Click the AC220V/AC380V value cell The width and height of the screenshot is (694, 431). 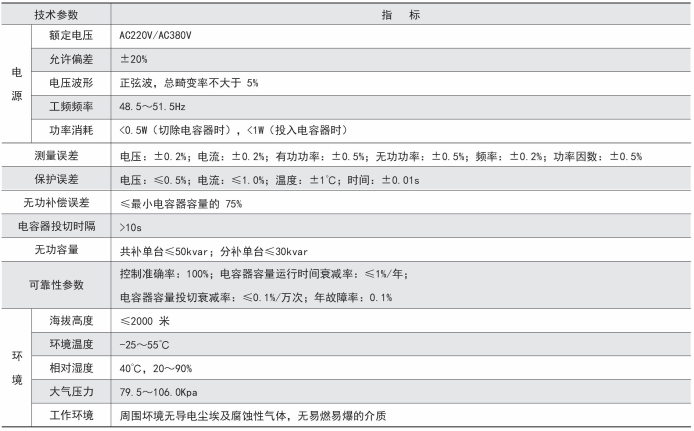pos(156,36)
